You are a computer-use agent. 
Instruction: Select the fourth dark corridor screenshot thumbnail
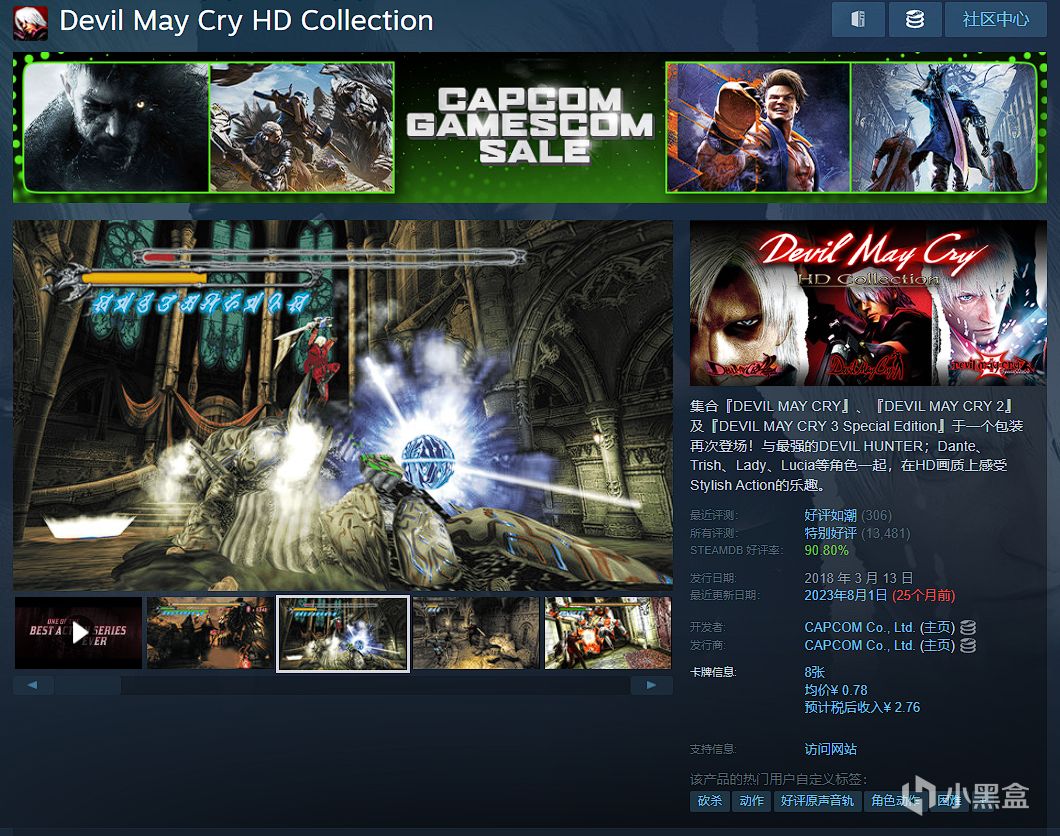[476, 633]
